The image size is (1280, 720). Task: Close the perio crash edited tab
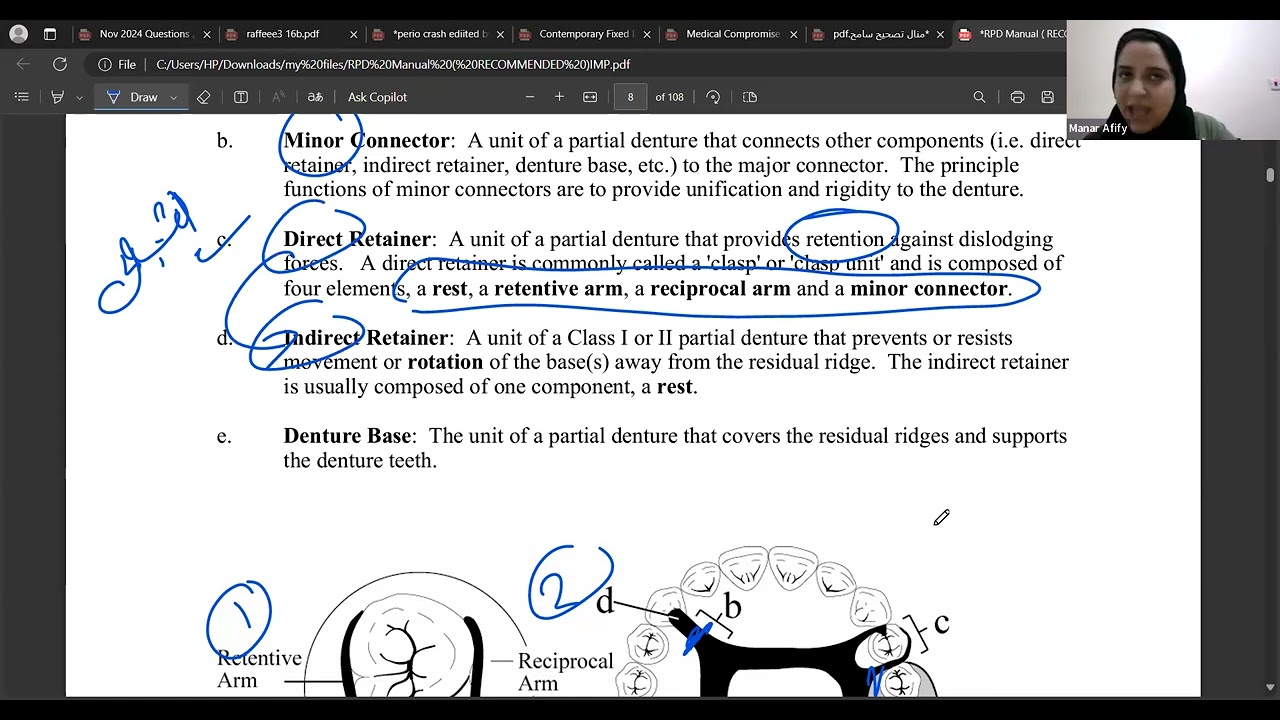pos(500,34)
